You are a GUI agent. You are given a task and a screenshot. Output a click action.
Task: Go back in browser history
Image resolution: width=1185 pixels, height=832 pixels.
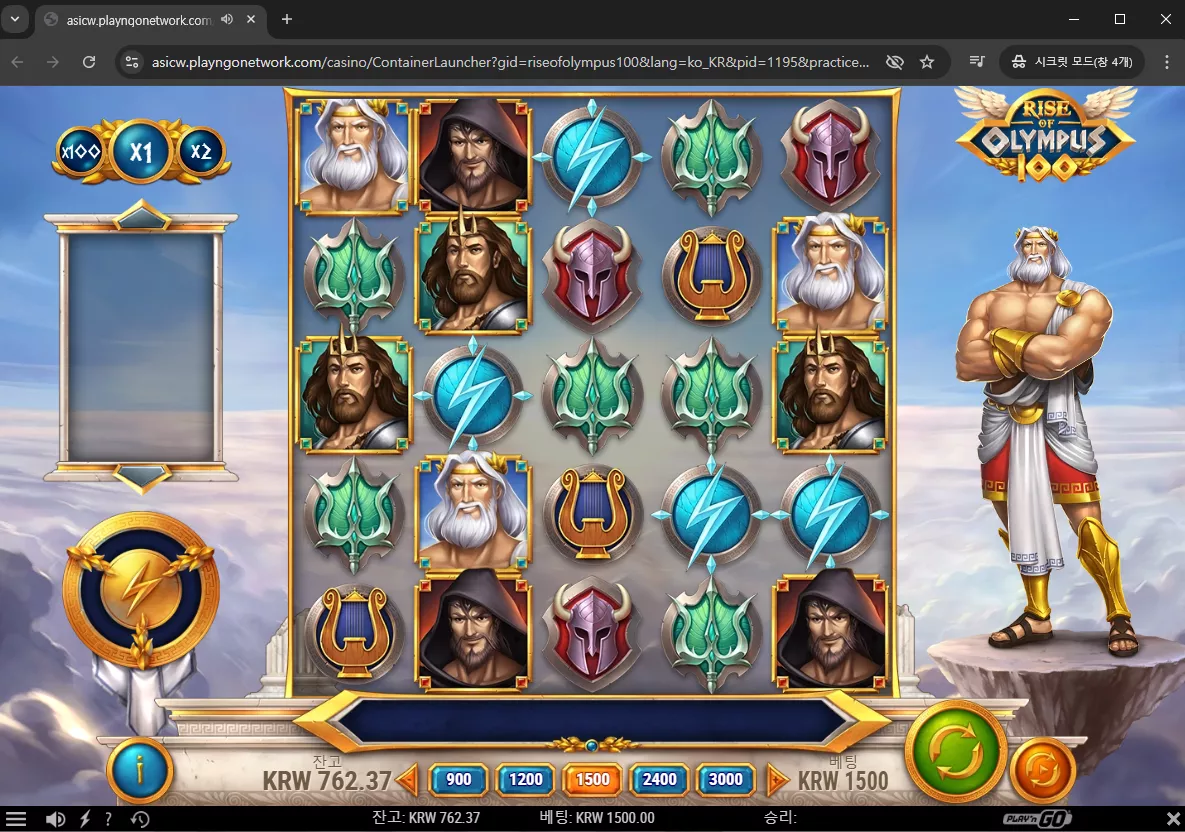click(17, 62)
